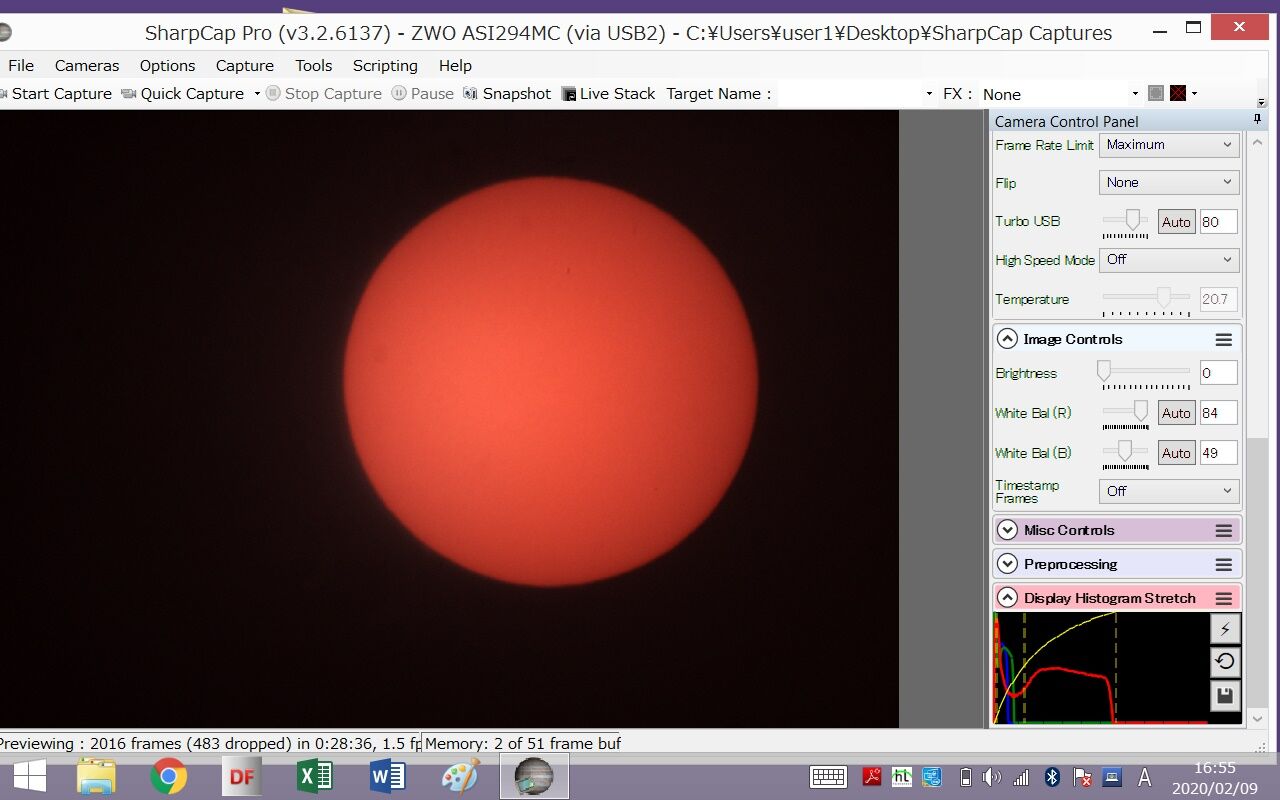
Task: Click the network signal tray icon
Action: (1021, 777)
